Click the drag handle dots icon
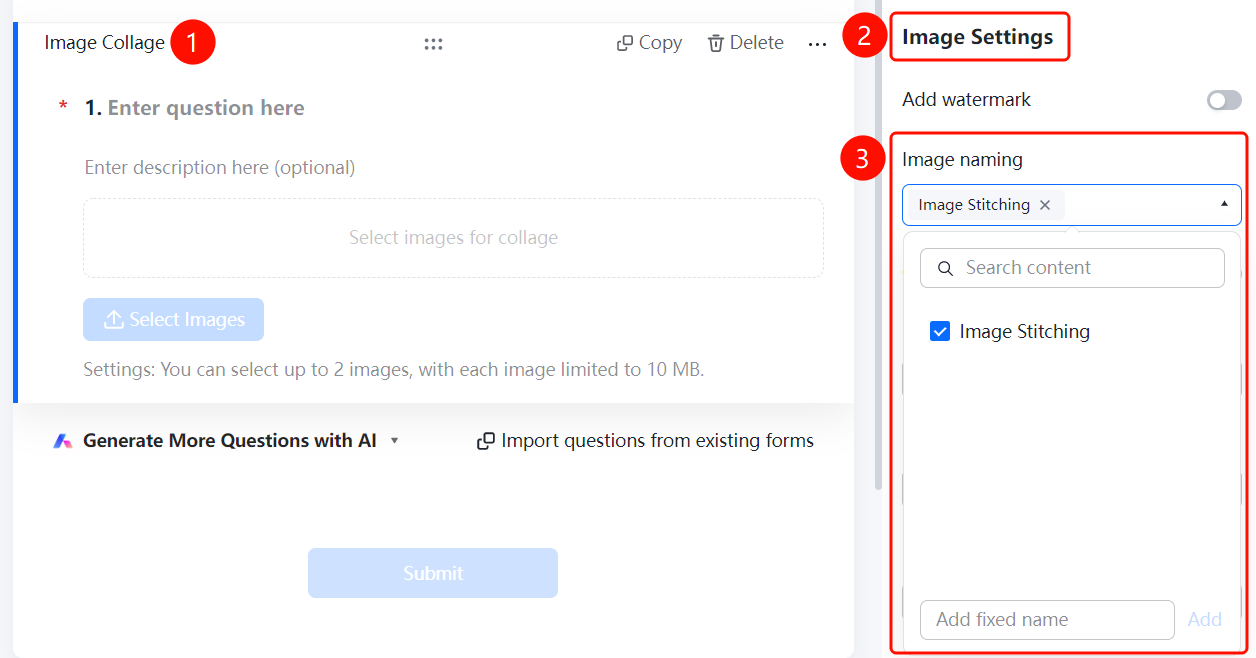 click(x=433, y=44)
